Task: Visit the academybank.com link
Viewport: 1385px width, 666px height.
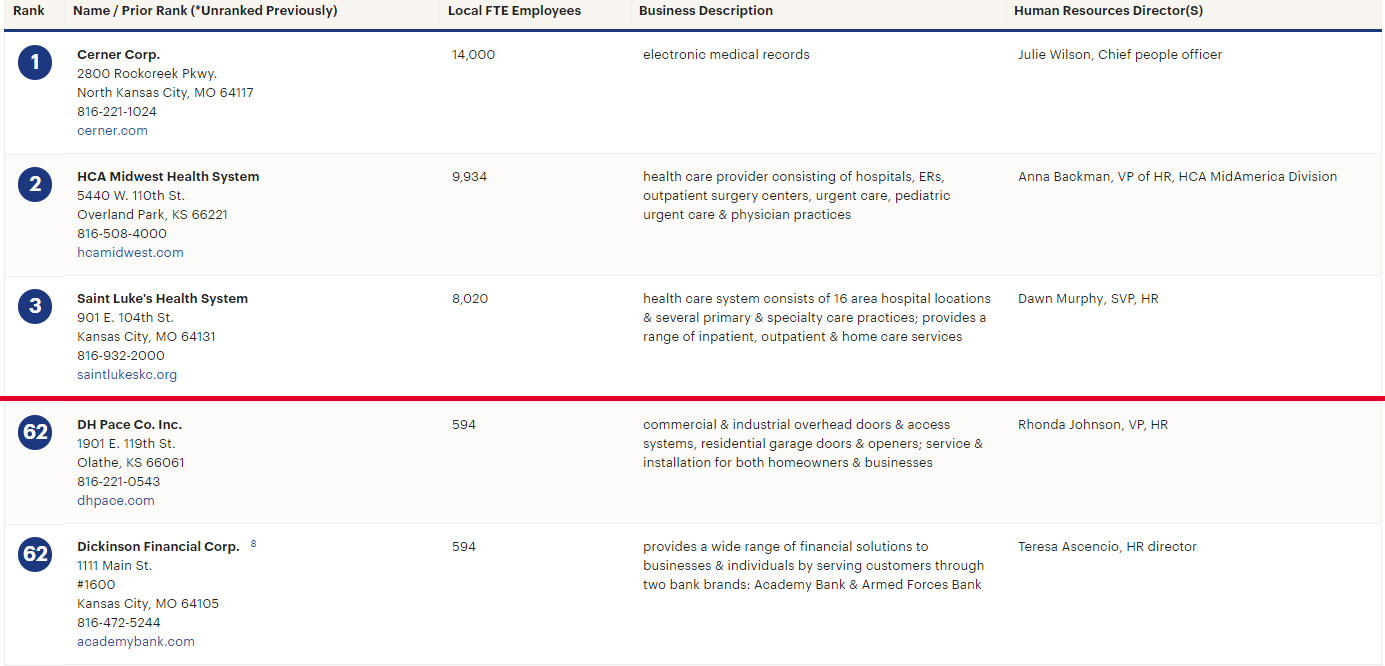Action: tap(136, 641)
